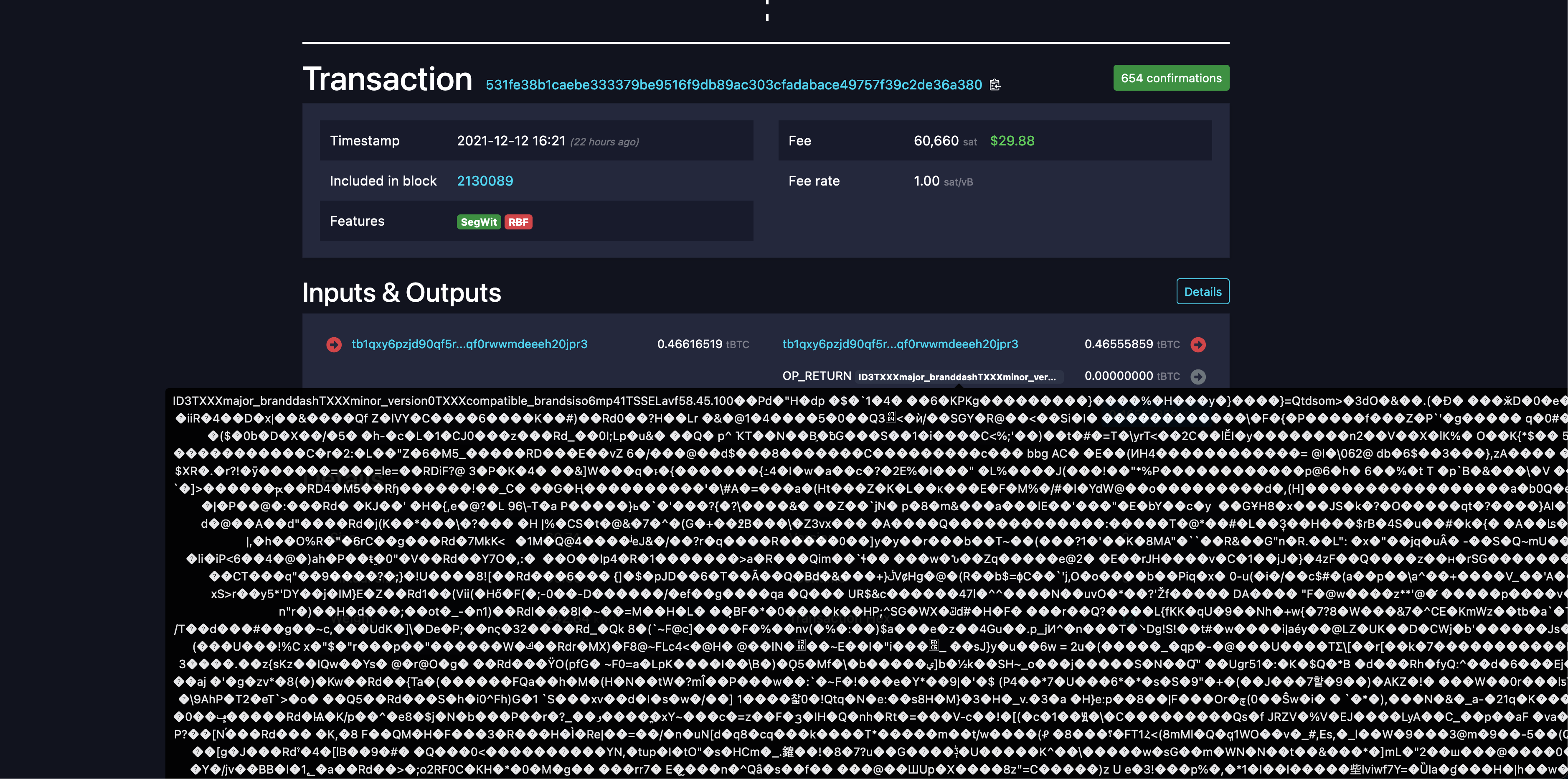
Task: Click the arrow beside the 0.46555859 output
Action: (x=1198, y=344)
